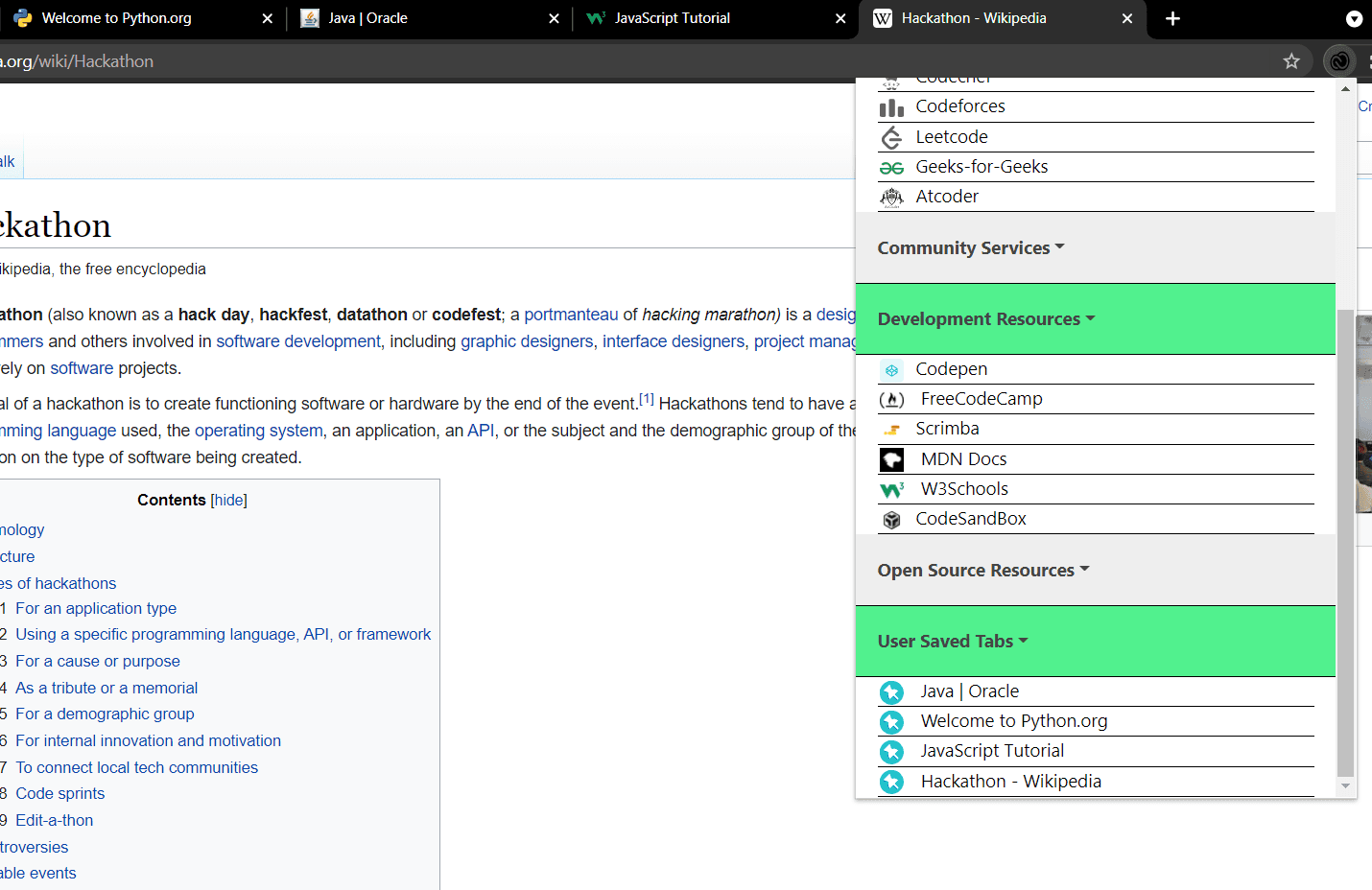Screen dimensions: 1372x890
Task: Click the Scrimba logo icon
Action: tap(891, 430)
